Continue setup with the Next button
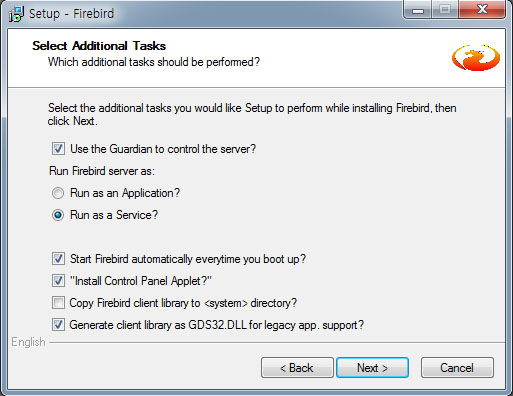This screenshot has height=396, width=513. (372, 368)
